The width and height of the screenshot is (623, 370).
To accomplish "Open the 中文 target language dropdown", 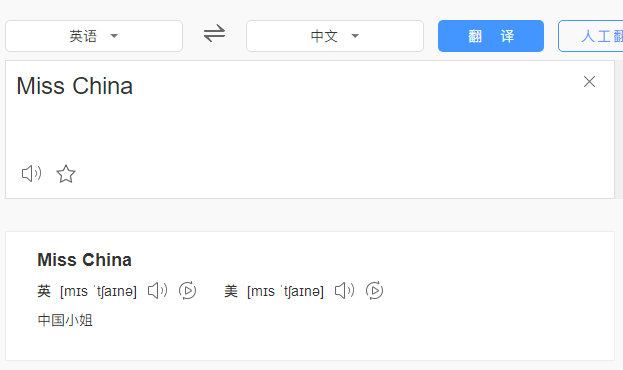I will coord(335,36).
